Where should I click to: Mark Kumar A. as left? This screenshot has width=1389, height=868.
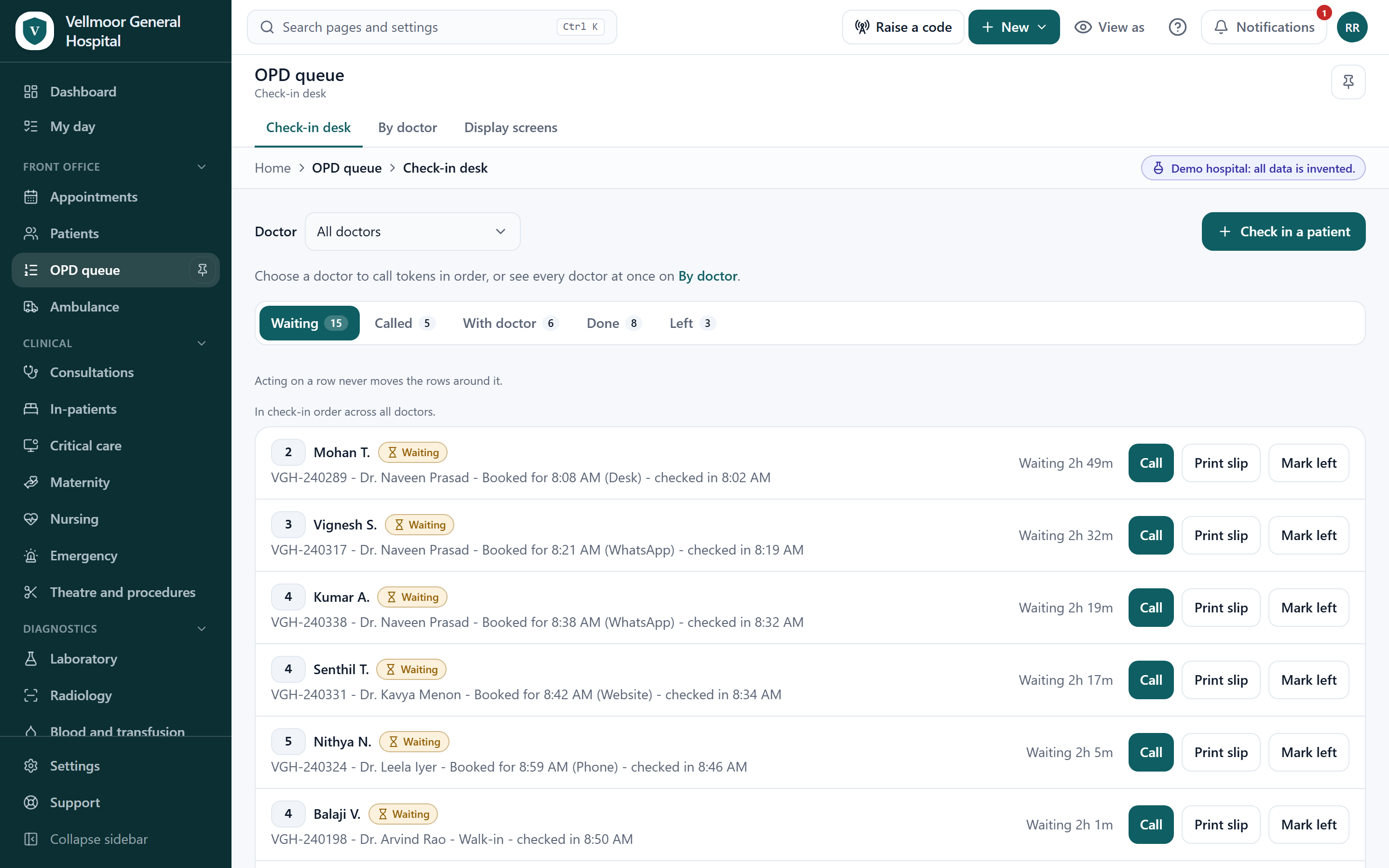point(1308,608)
